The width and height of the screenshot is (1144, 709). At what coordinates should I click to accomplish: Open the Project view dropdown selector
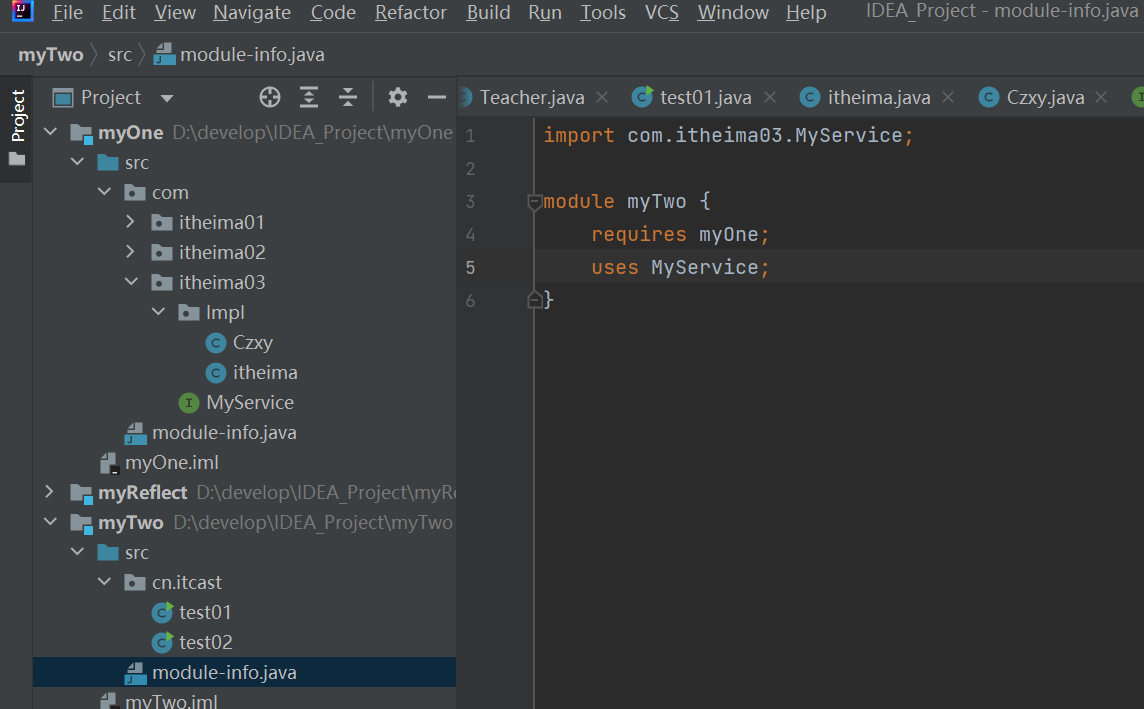167,98
